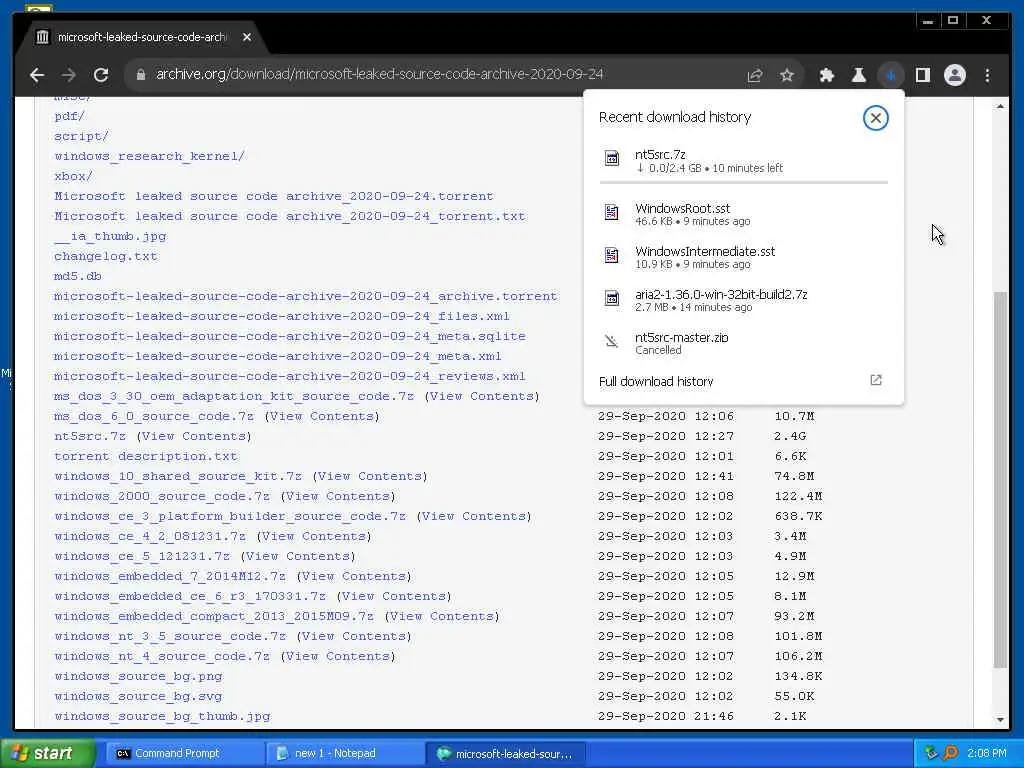1024x768 pixels.
Task: Bookmark this page with the star icon
Action: [x=787, y=75]
